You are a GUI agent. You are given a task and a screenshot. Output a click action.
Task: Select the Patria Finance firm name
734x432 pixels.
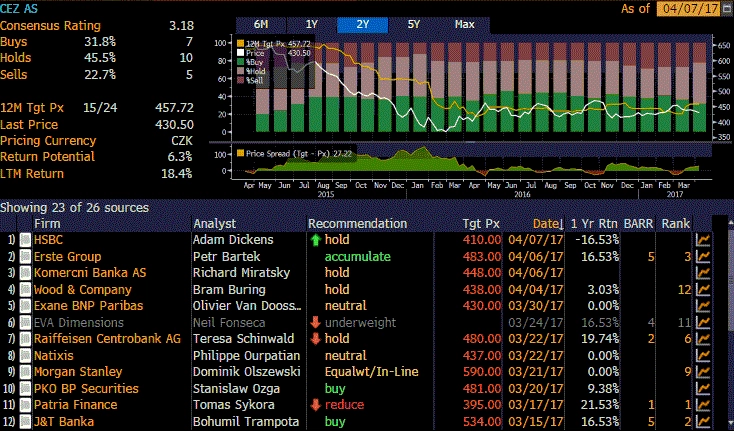tap(75, 405)
